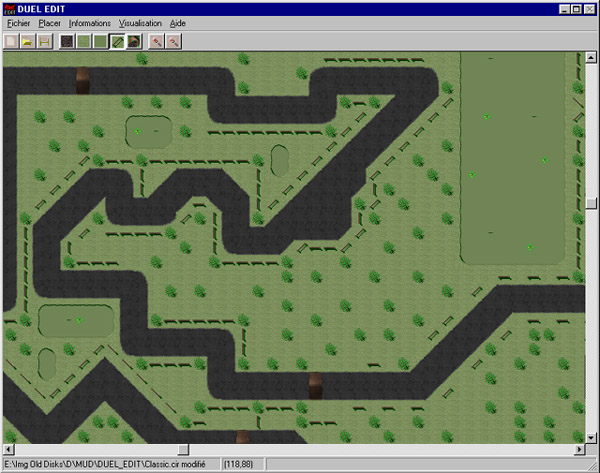Click the second red magnifier zoom icon
The image size is (600, 473).
coord(173,41)
